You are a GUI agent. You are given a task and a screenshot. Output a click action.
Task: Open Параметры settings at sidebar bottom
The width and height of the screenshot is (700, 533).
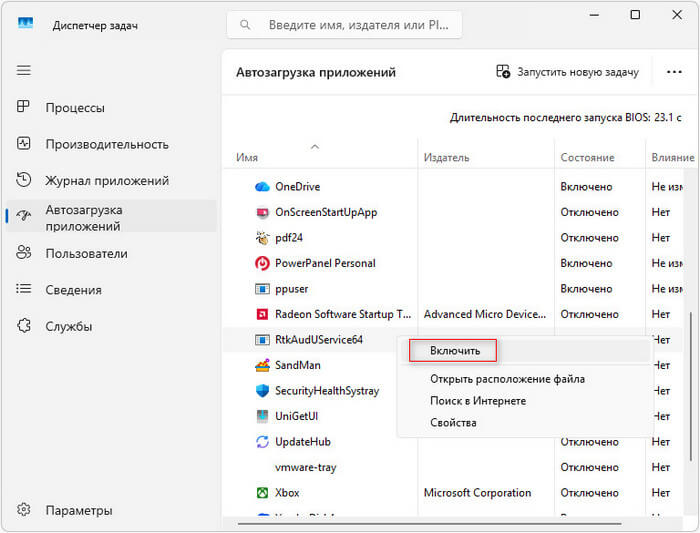[x=80, y=510]
